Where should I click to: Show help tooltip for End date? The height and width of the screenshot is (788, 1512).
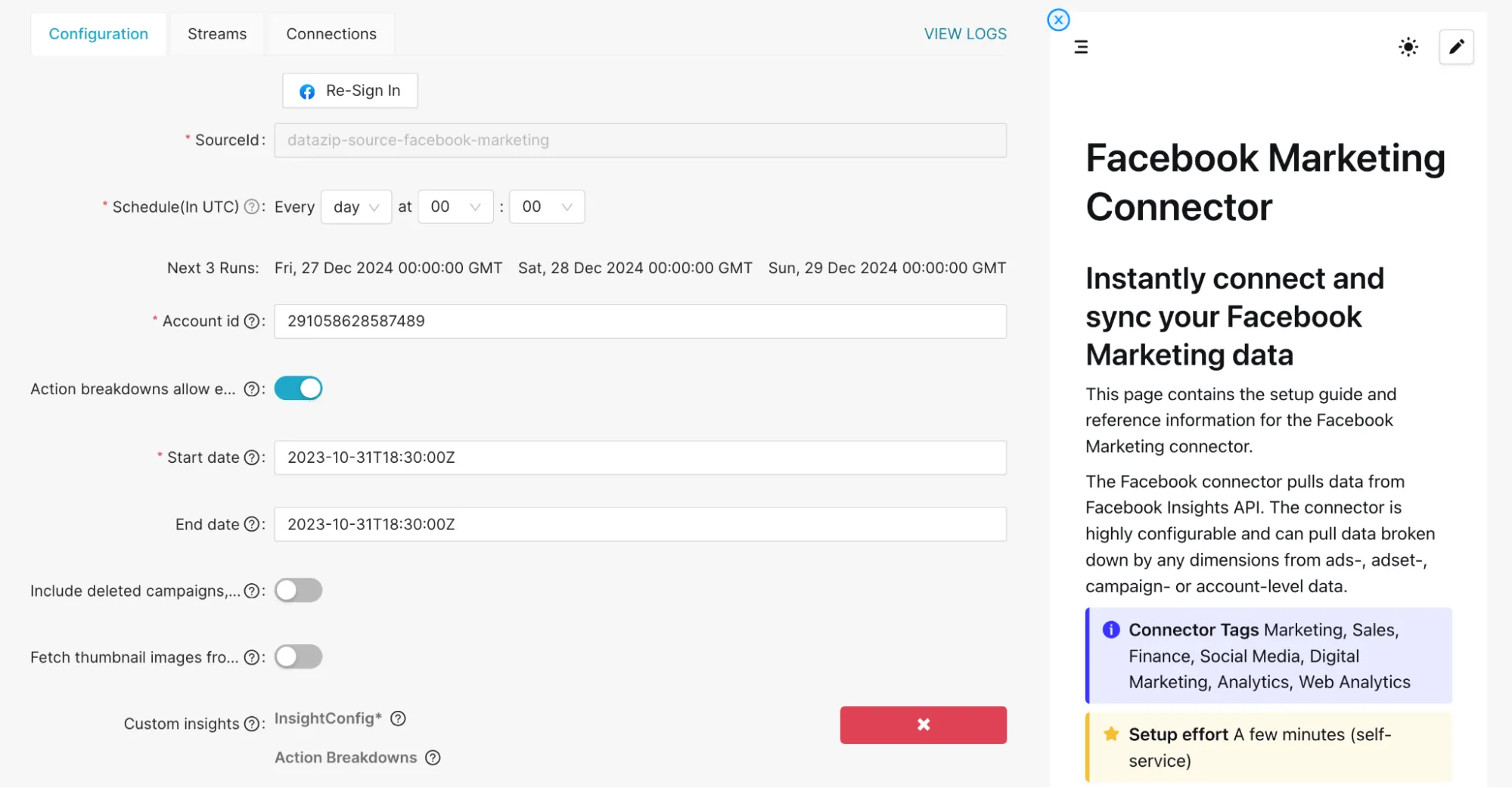(252, 525)
